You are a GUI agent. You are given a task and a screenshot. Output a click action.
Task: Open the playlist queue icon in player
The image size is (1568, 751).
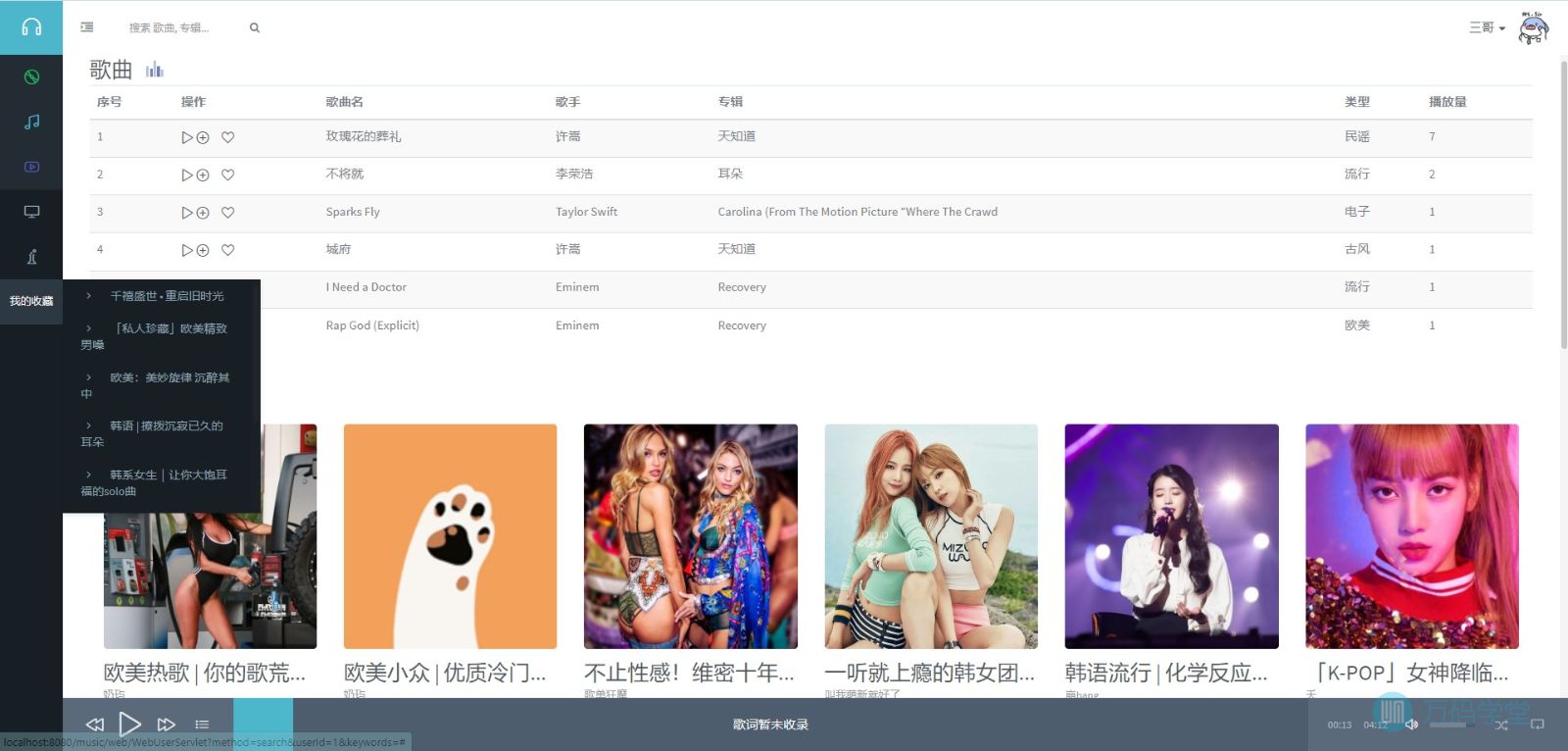202,725
